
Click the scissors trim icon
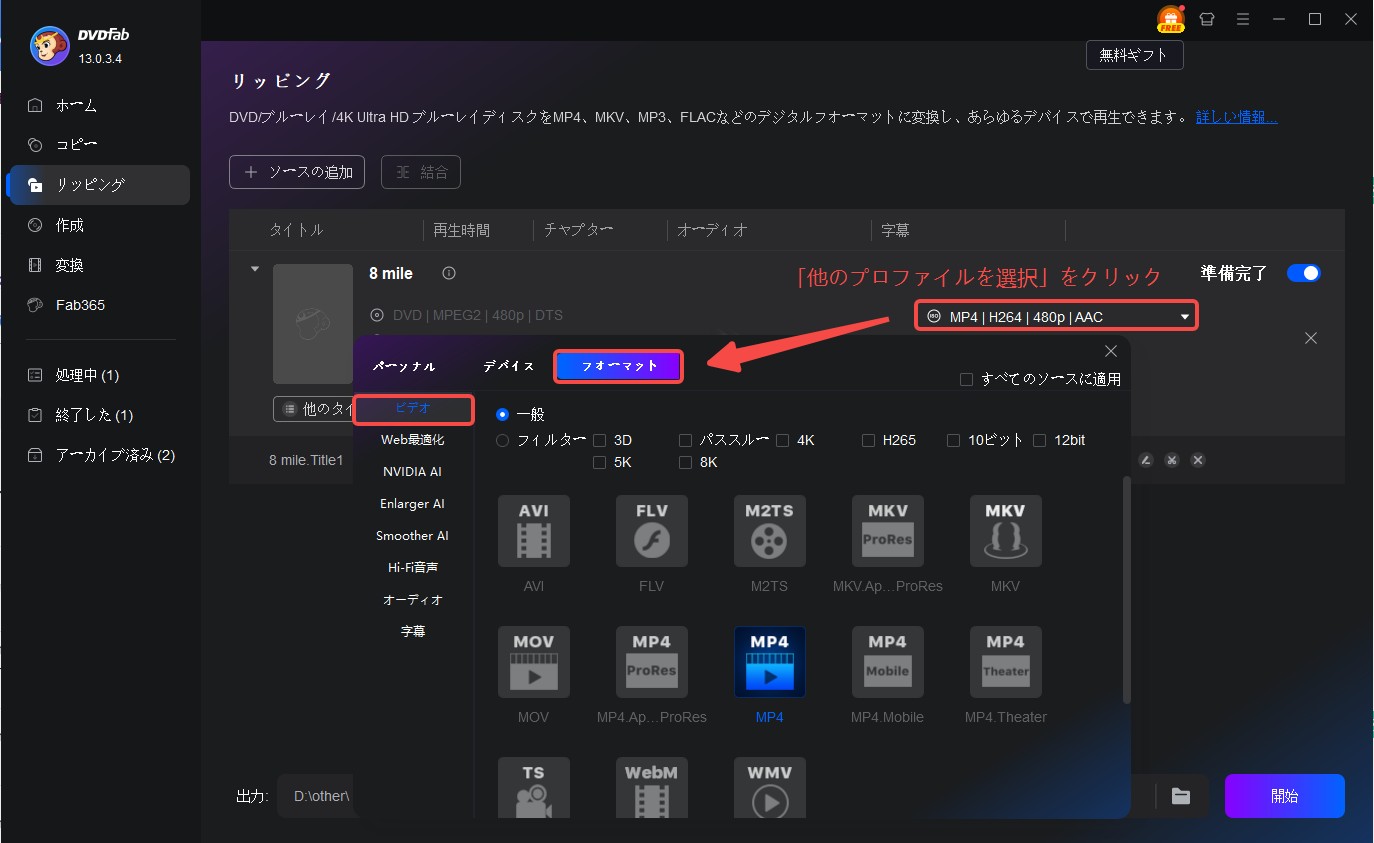click(x=1172, y=460)
